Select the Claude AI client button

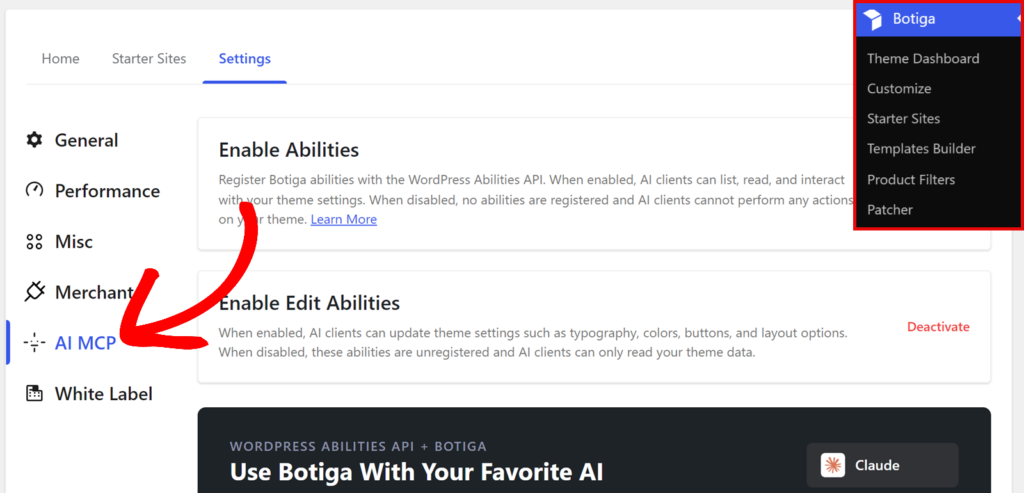click(x=882, y=466)
